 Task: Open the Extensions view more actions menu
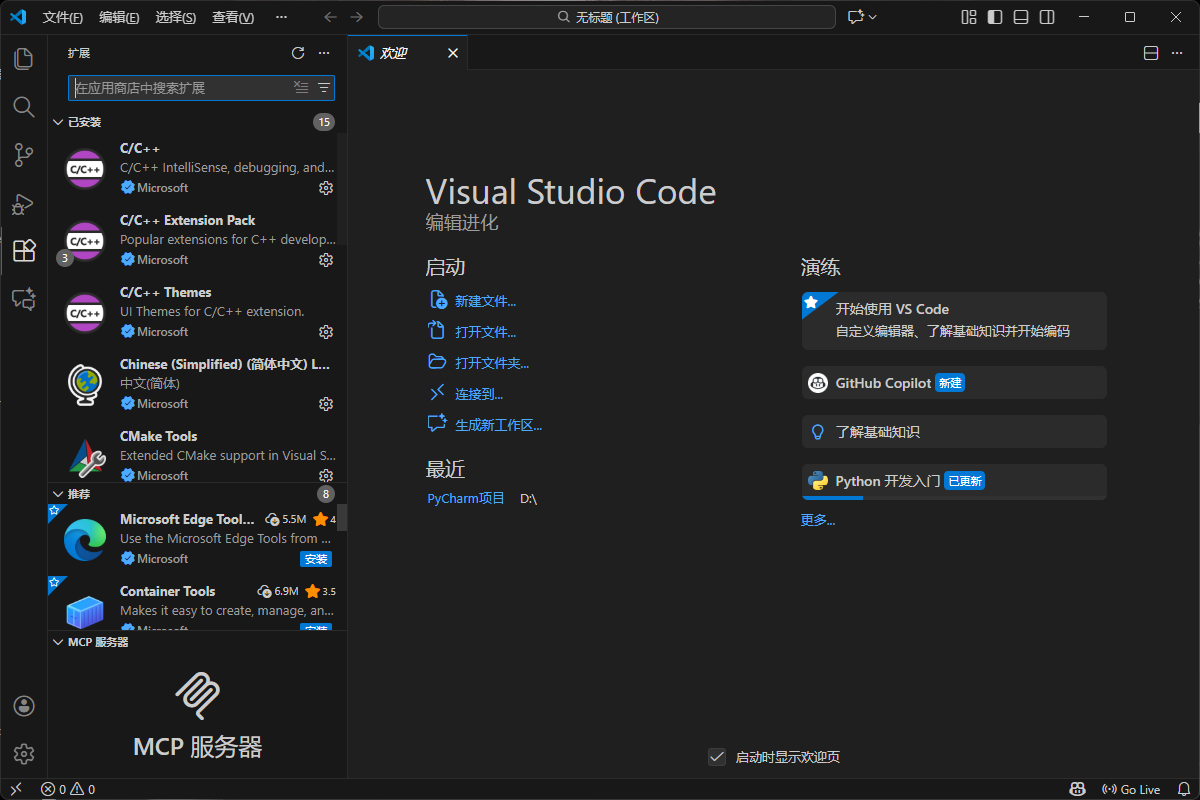[x=324, y=53]
